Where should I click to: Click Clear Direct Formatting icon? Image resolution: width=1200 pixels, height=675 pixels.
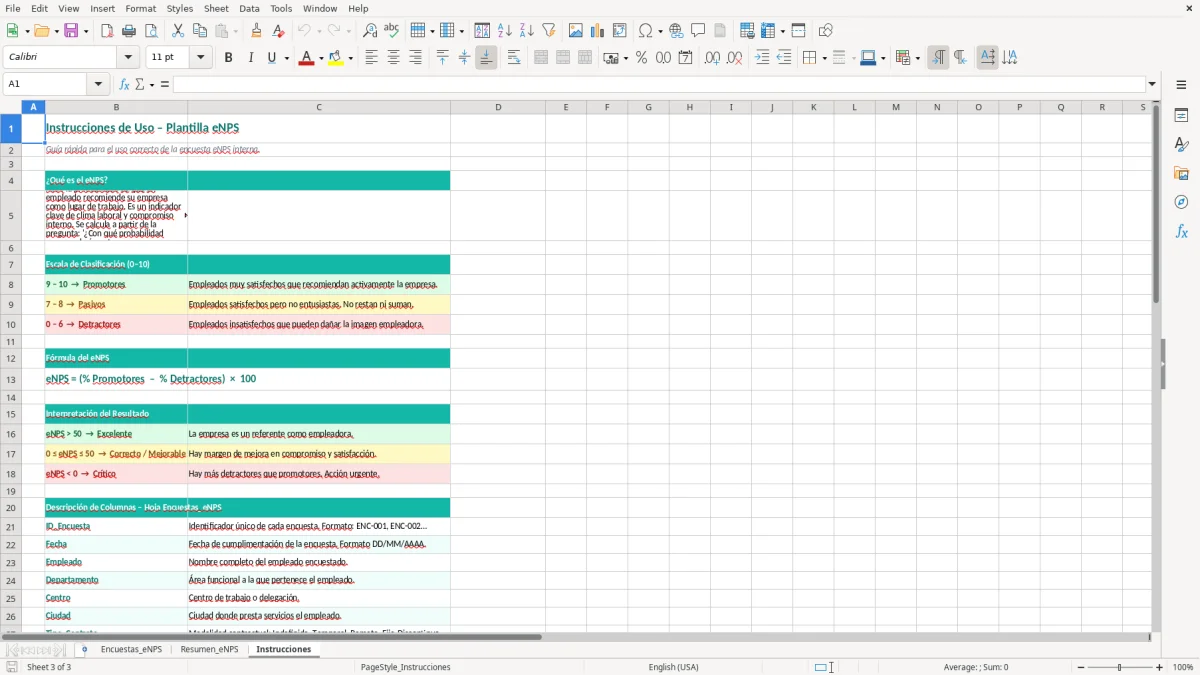[x=278, y=31]
